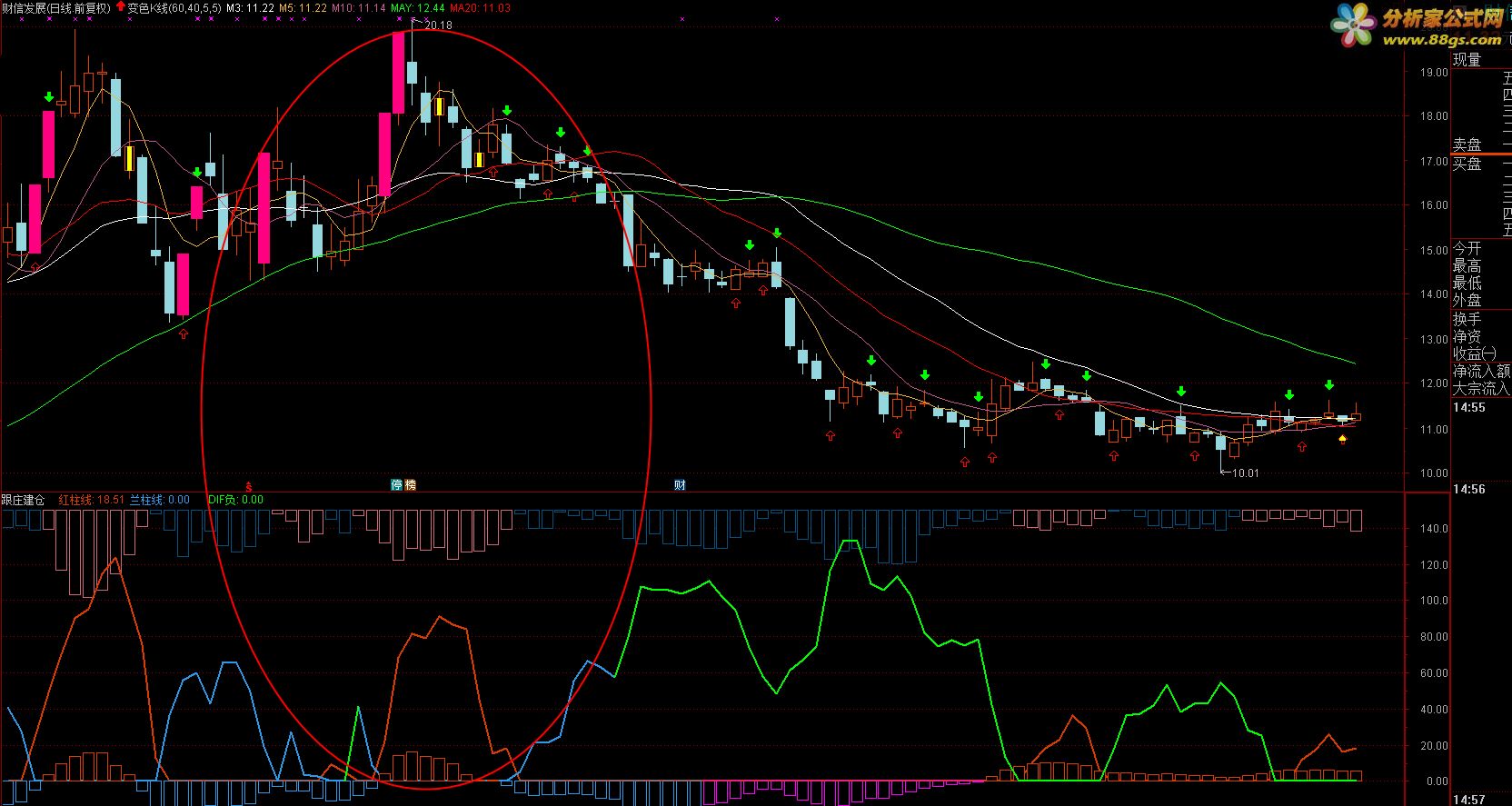This screenshot has width=1512, height=806.
Task: Click the M5: 11.22 moving average label
Action: tap(303, 7)
